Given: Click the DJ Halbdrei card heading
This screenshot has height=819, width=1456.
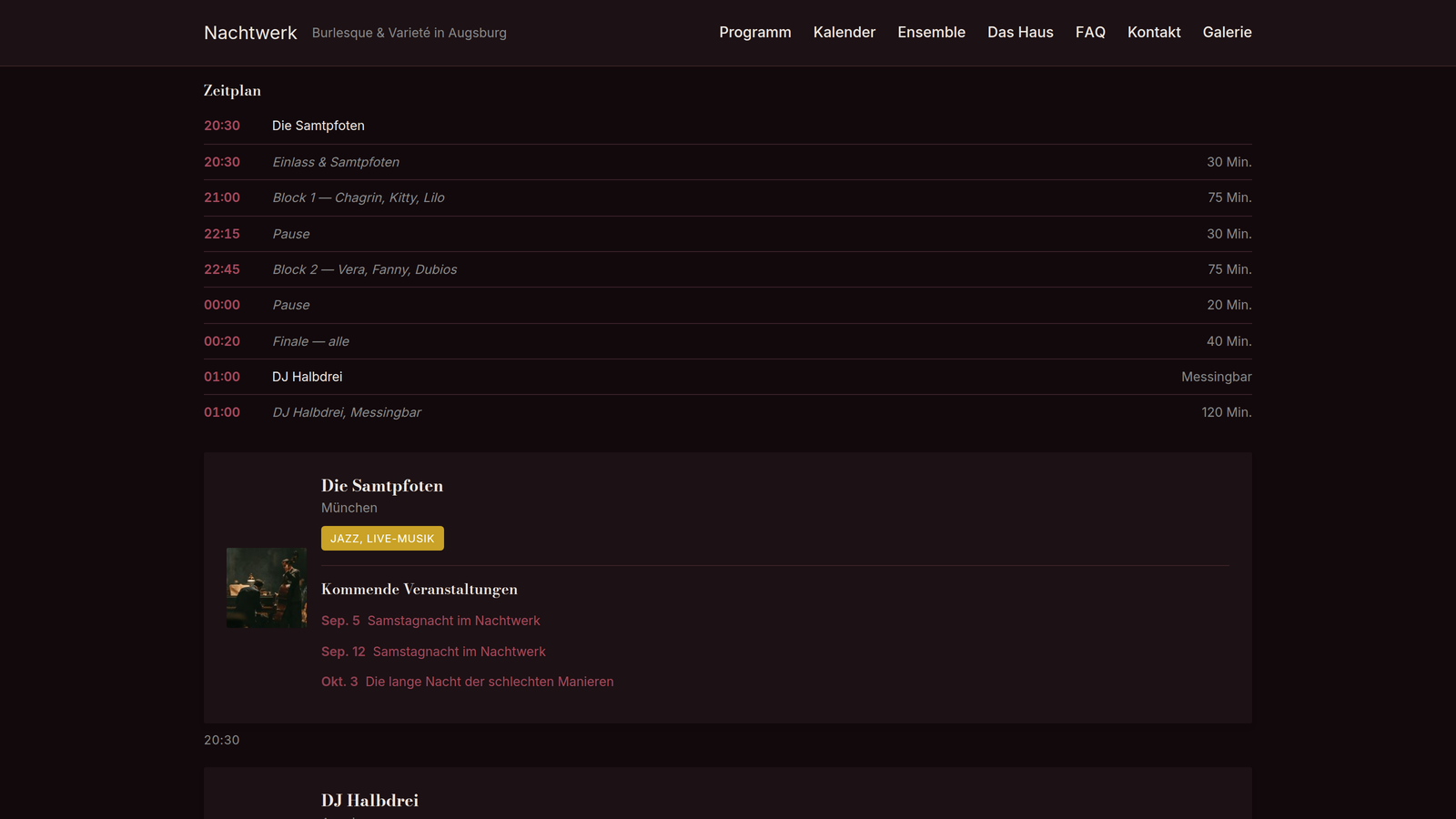Looking at the screenshot, I should pos(370,801).
